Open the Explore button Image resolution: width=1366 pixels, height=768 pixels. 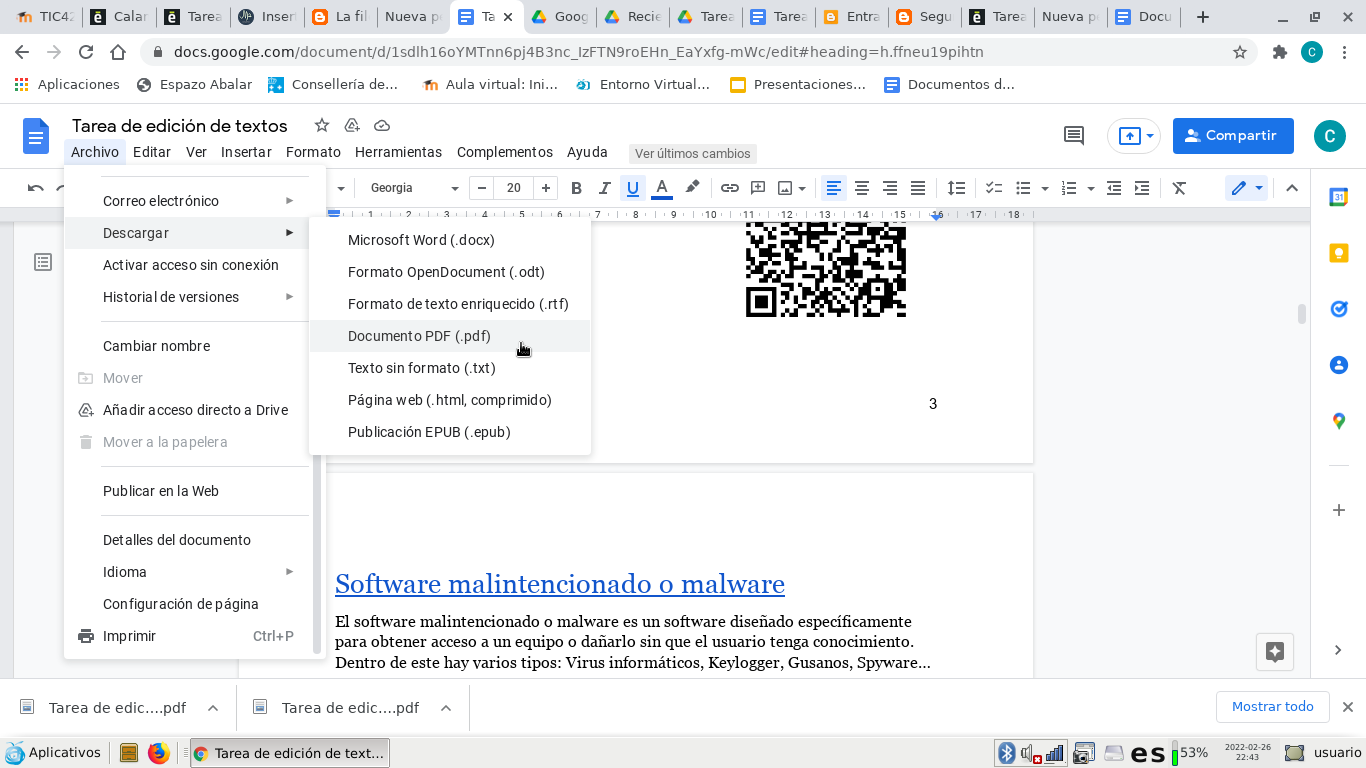tap(1275, 652)
